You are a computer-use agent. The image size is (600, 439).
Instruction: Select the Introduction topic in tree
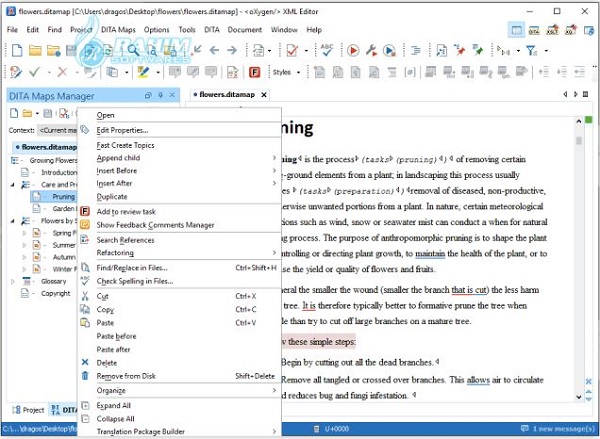59,172
